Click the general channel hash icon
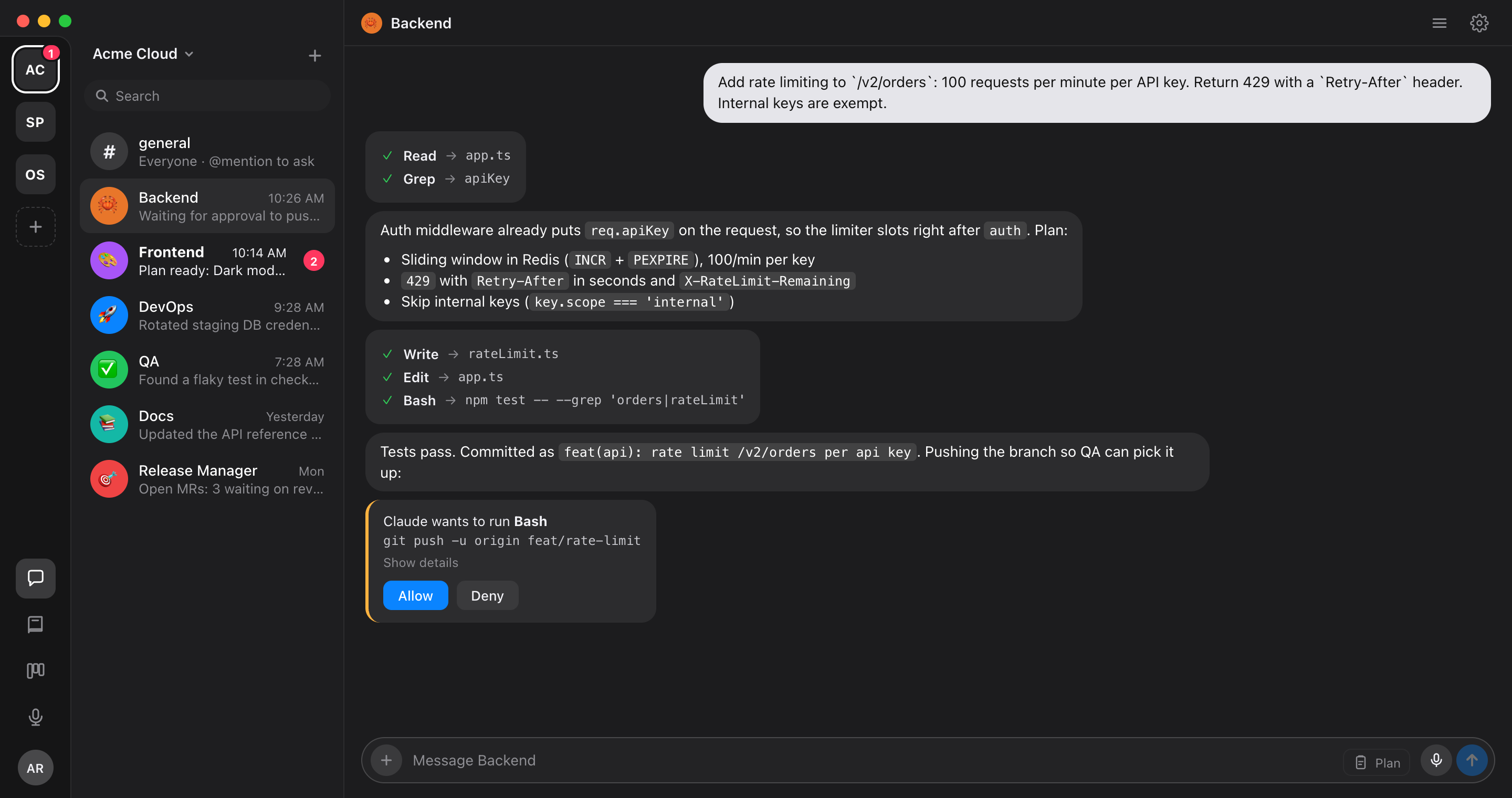 click(109, 151)
